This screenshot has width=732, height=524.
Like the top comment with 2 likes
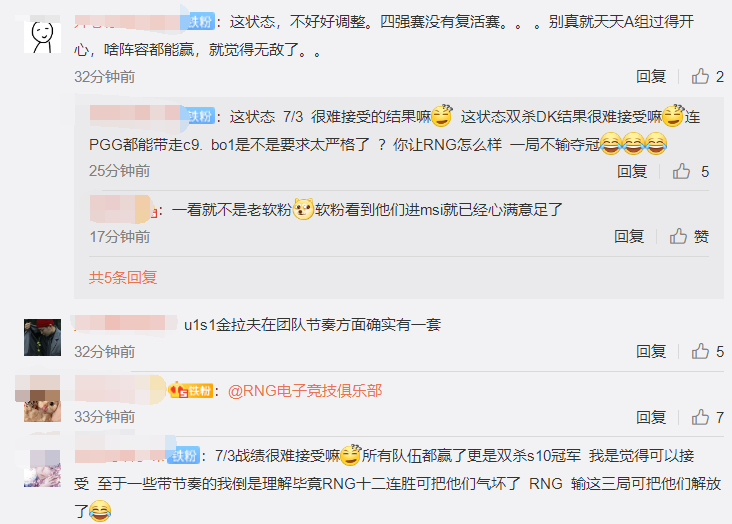coord(700,76)
